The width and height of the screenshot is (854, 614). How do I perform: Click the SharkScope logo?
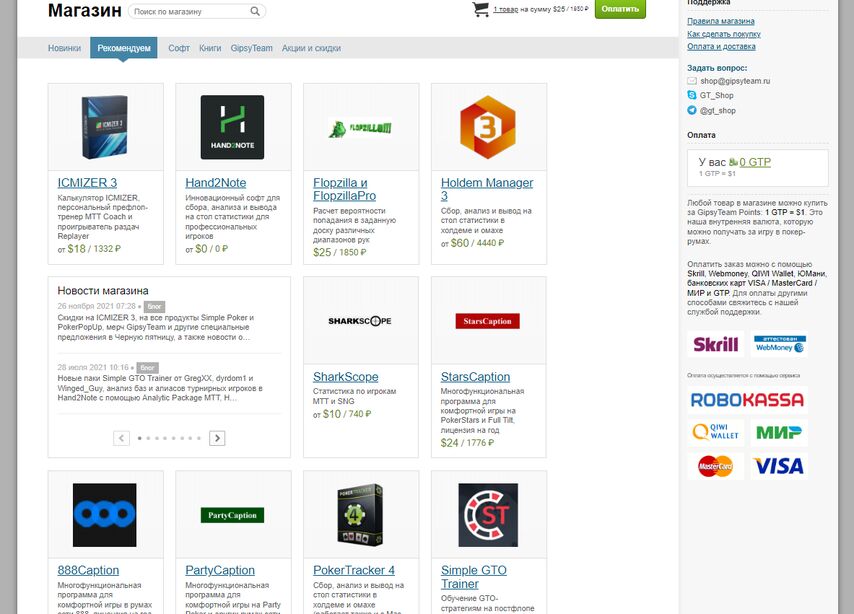(360, 321)
